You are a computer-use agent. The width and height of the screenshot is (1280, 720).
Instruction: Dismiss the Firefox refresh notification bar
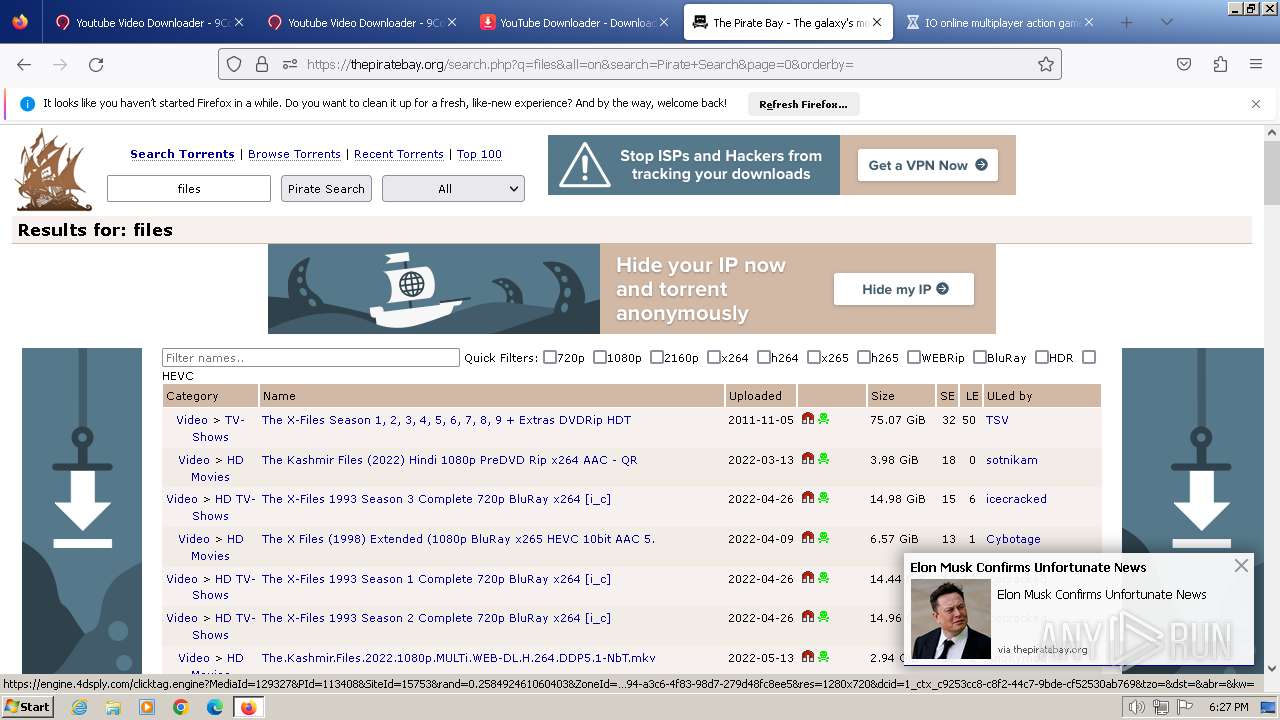coord(1256,104)
